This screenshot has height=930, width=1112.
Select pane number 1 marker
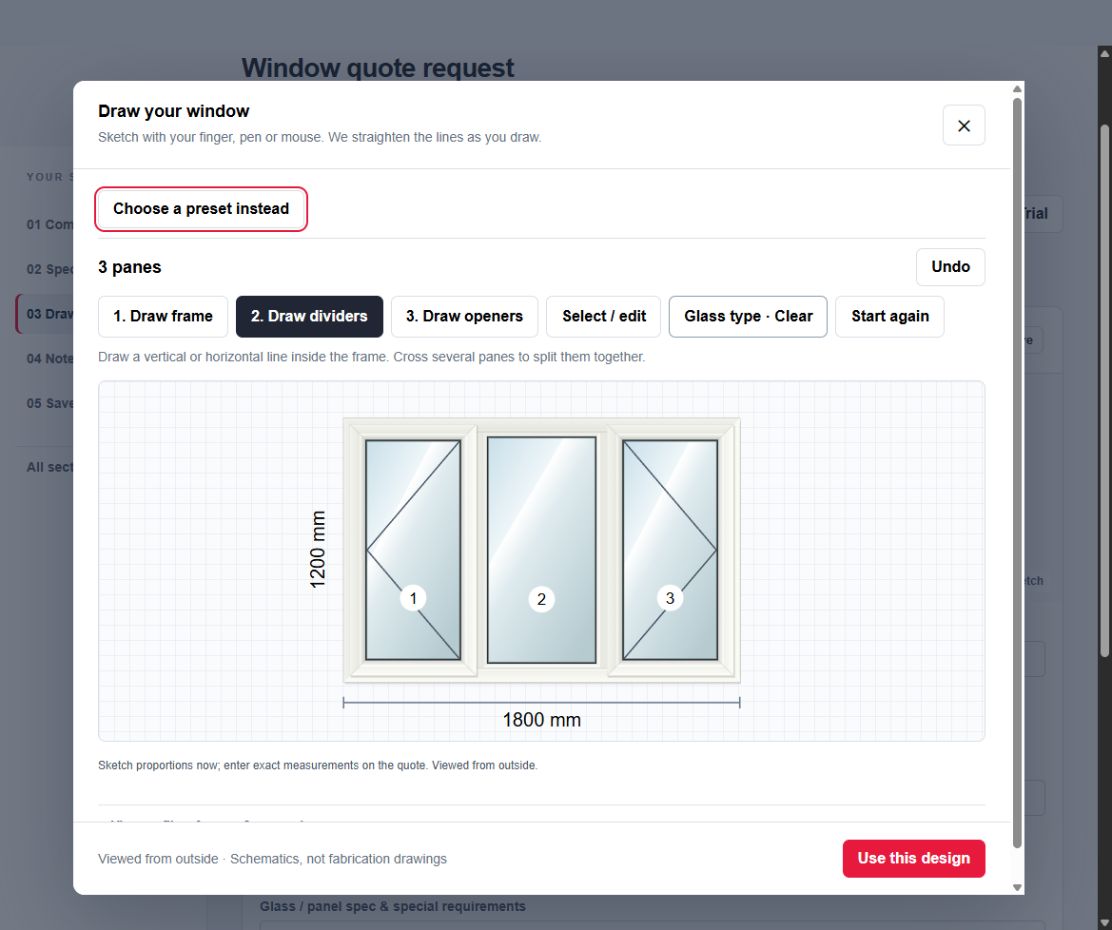(413, 598)
